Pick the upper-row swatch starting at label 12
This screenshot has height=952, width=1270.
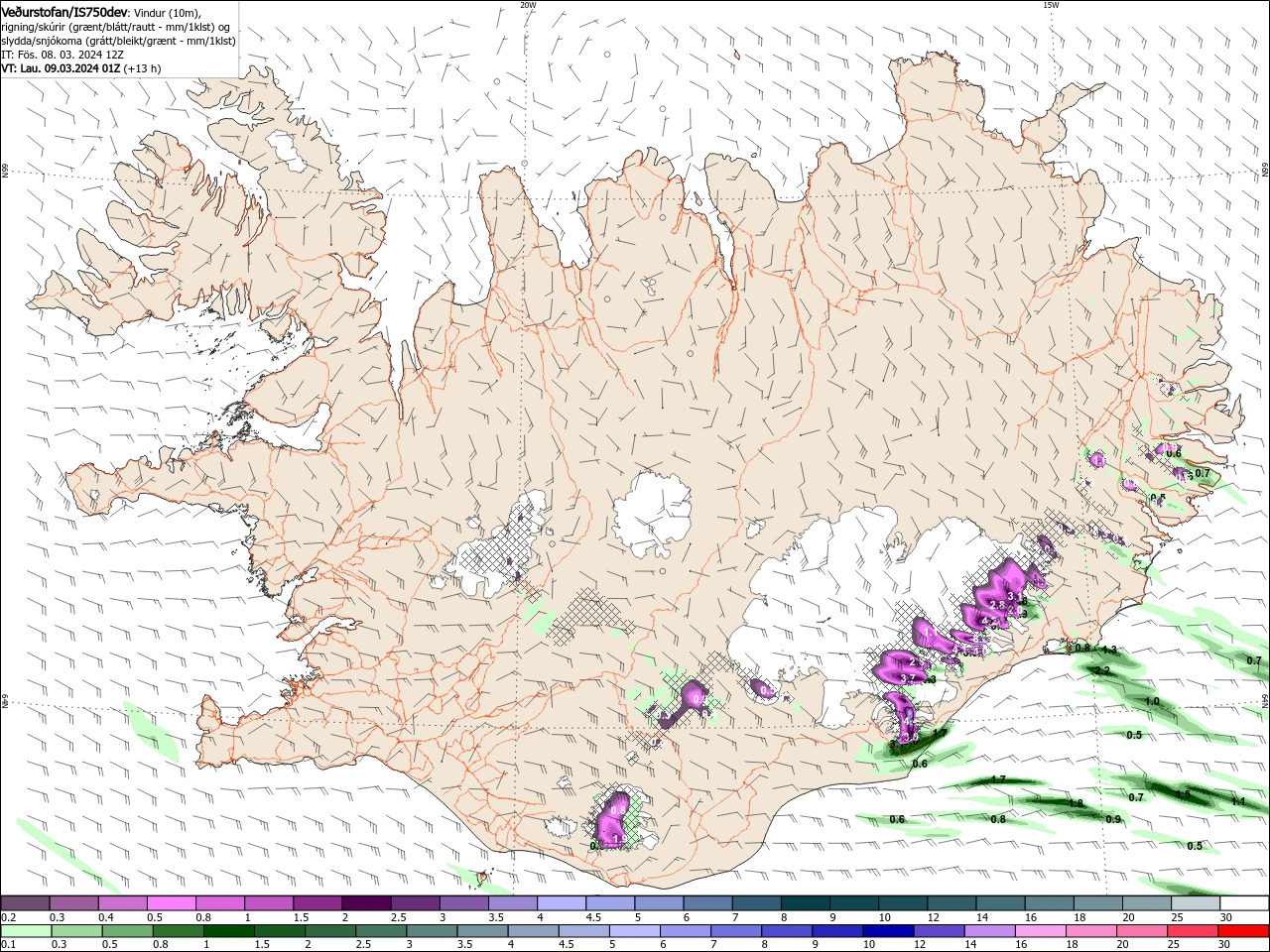pos(952,903)
